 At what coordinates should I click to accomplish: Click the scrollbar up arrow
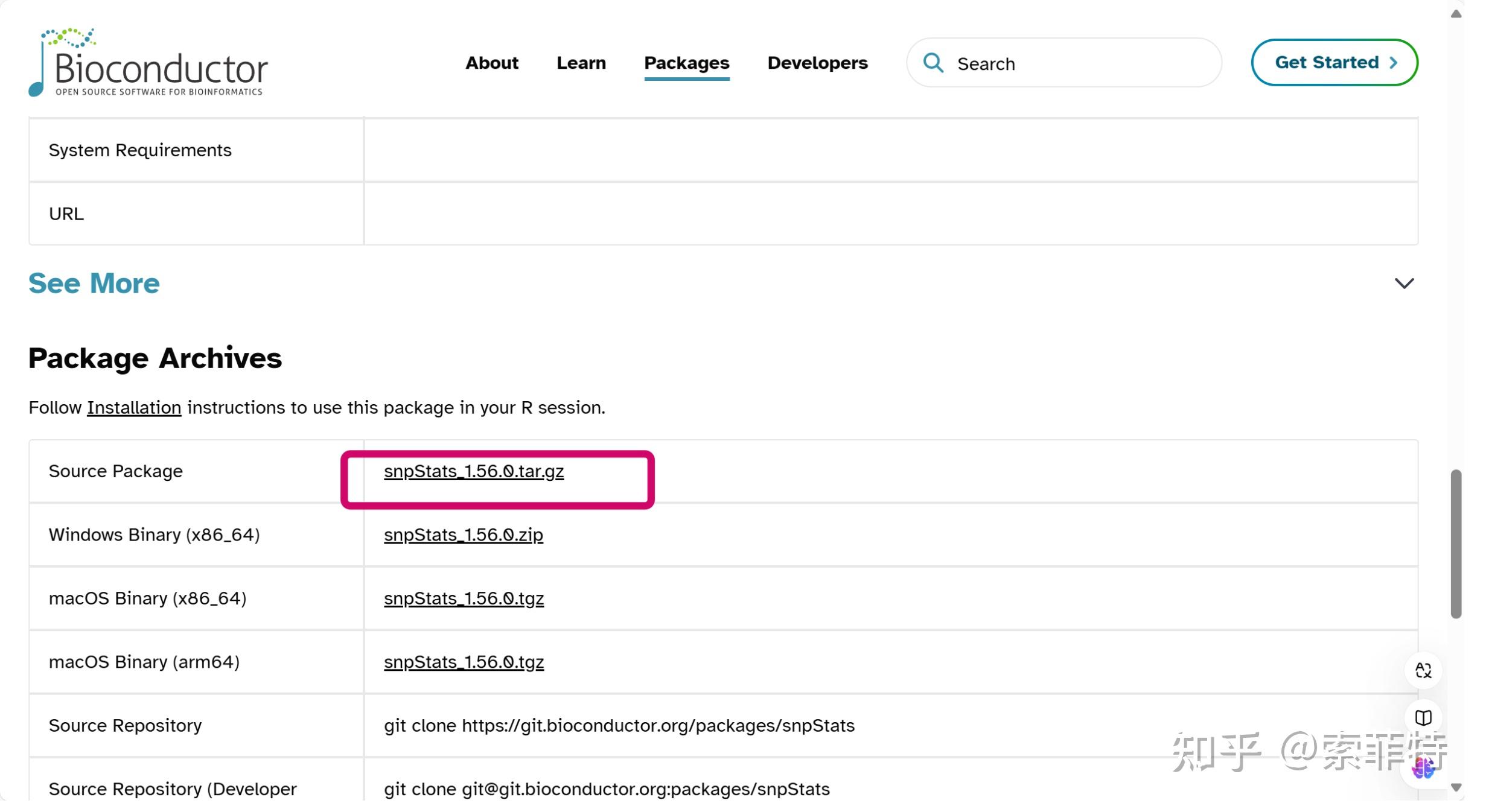[x=1455, y=14]
